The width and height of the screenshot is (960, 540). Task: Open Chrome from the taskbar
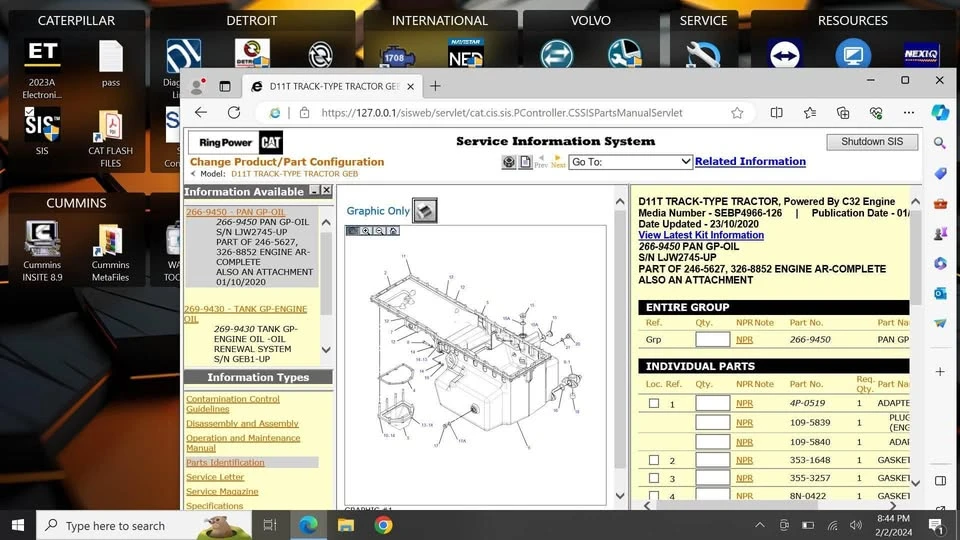(x=383, y=525)
